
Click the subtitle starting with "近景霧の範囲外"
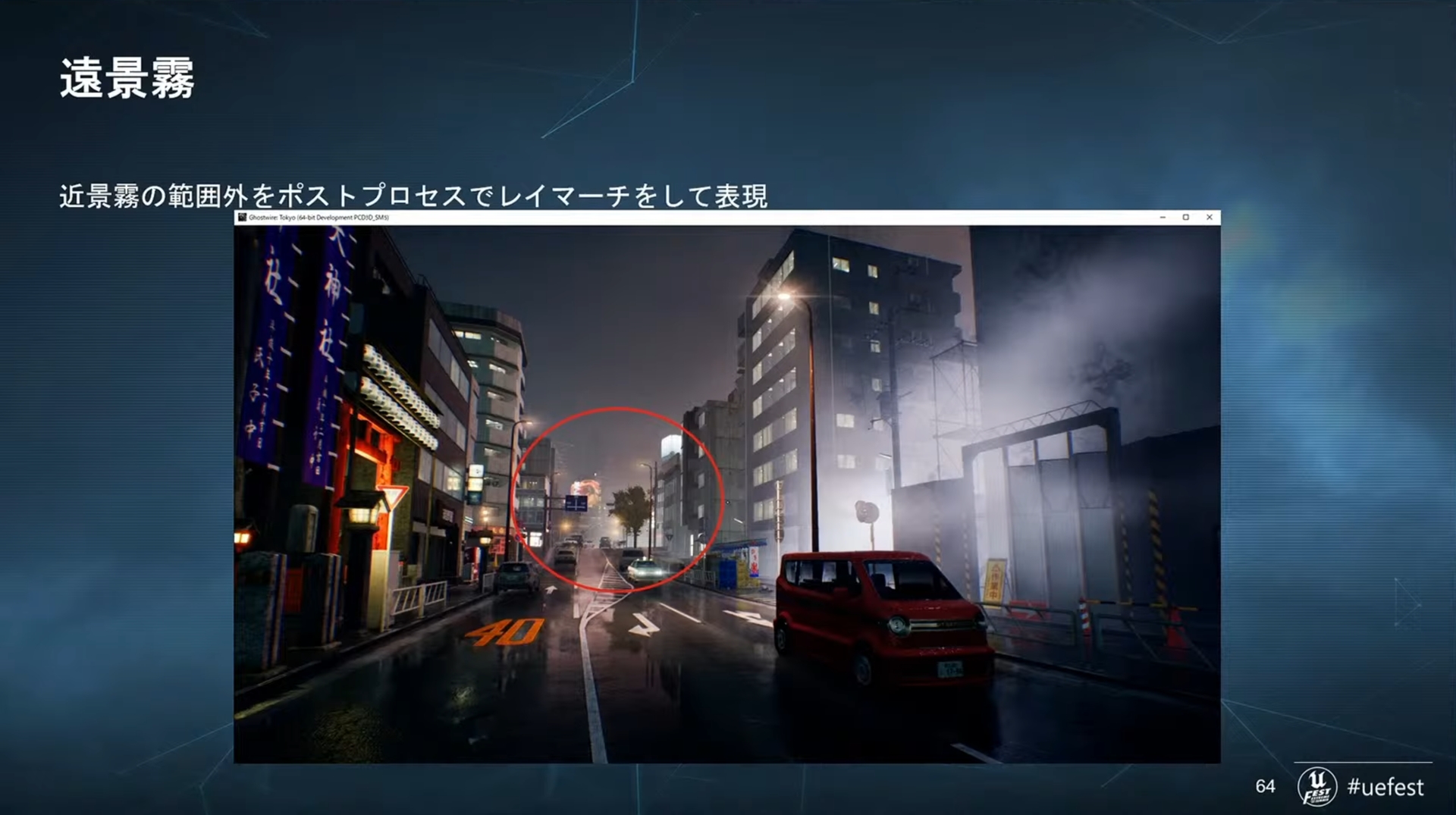tap(413, 196)
